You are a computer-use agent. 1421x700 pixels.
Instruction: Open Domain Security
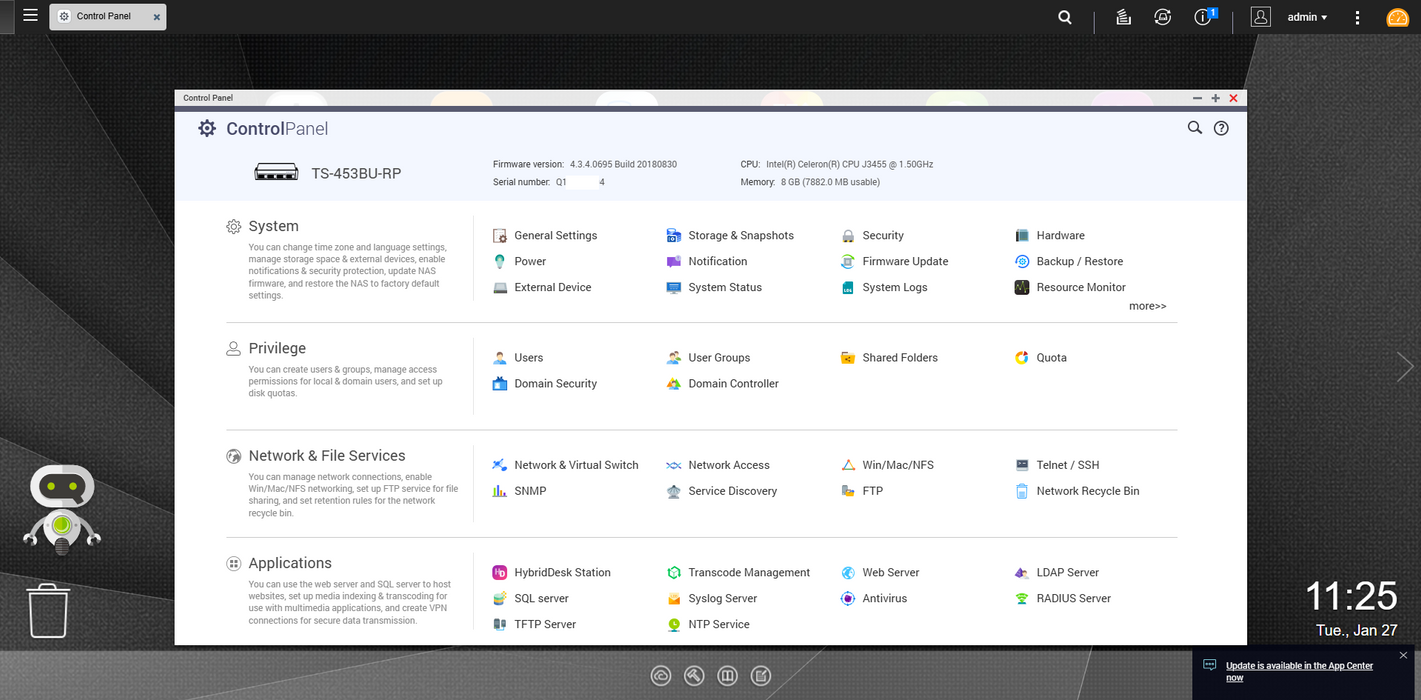(545, 384)
